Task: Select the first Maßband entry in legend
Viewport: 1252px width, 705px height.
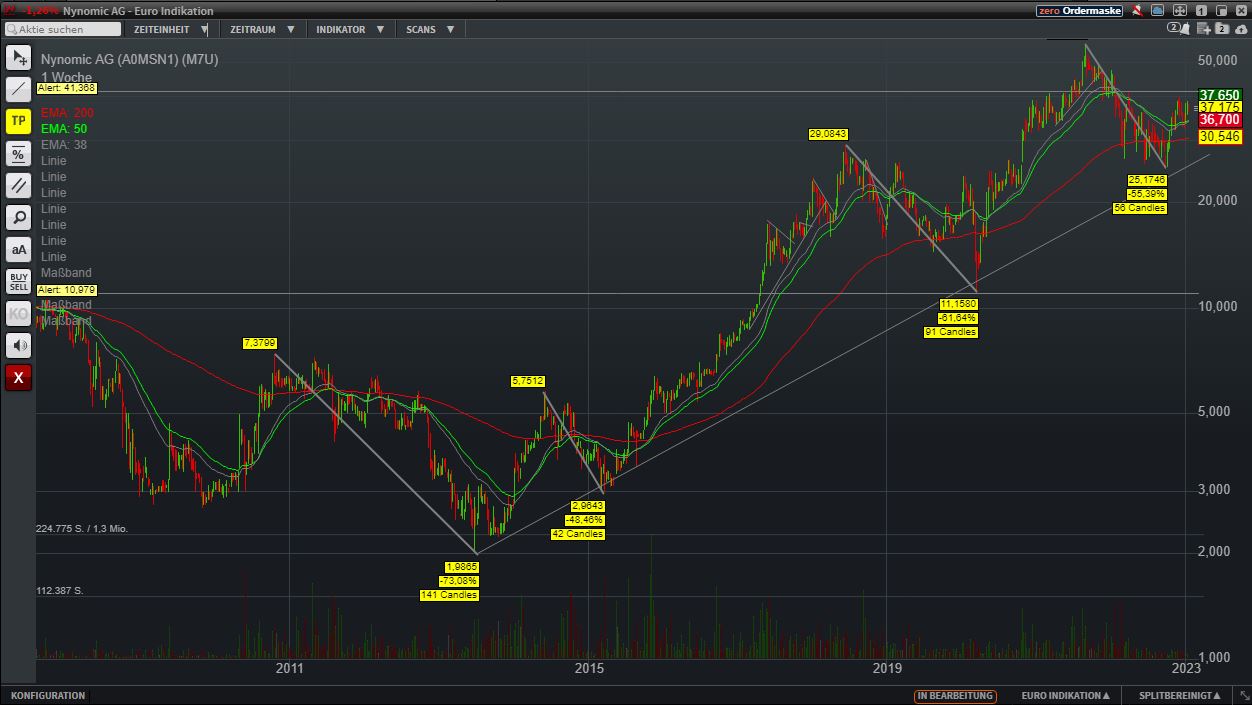Action: 66,273
